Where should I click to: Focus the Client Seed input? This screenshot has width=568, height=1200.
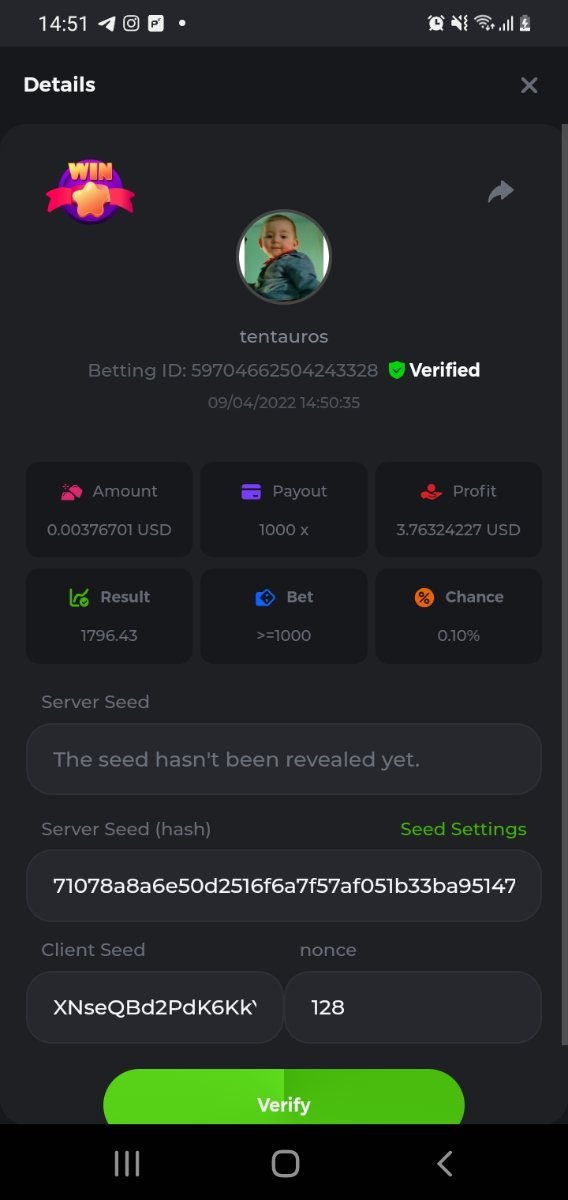[155, 1007]
